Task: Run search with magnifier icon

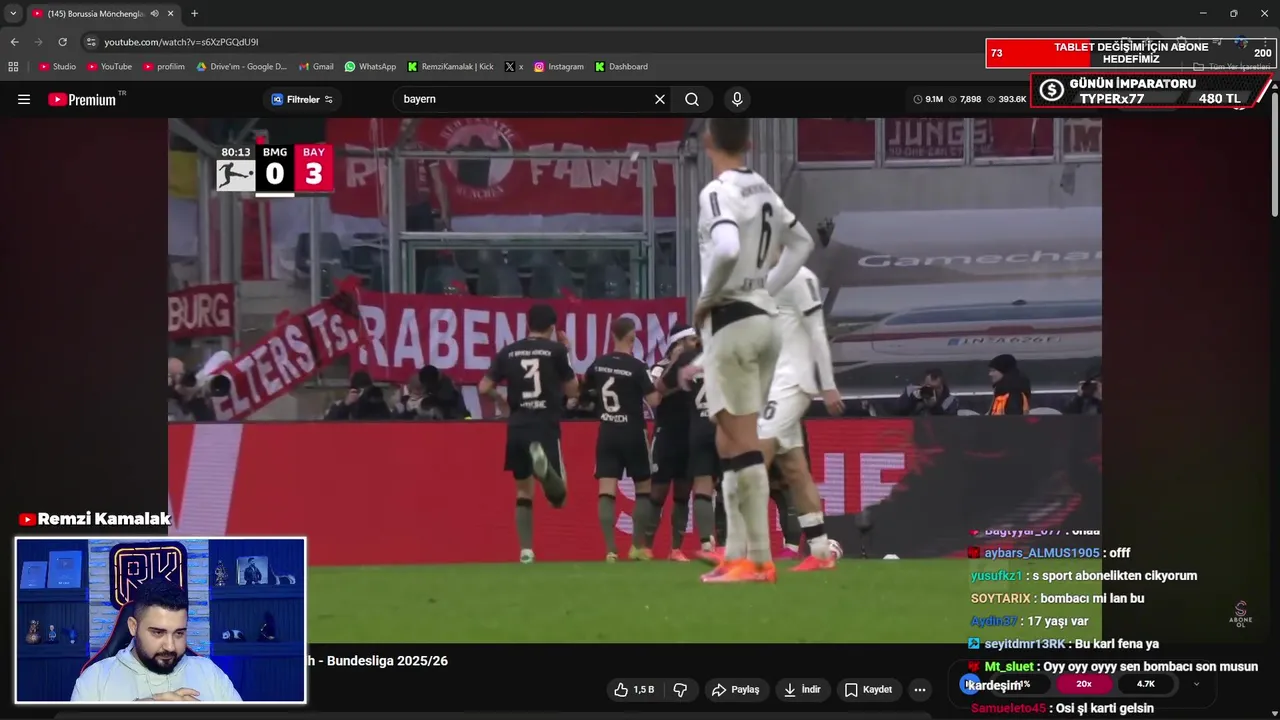Action: 692,99
